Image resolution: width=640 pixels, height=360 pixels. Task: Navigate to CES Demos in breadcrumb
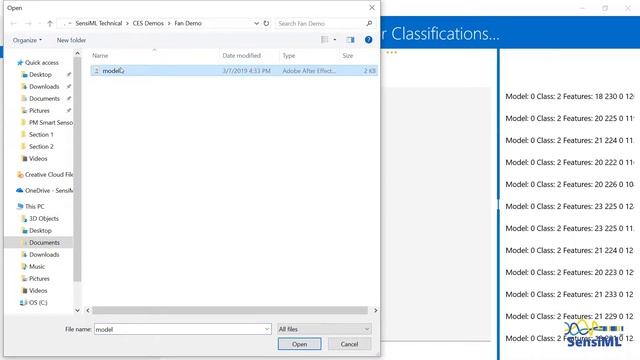(148, 23)
